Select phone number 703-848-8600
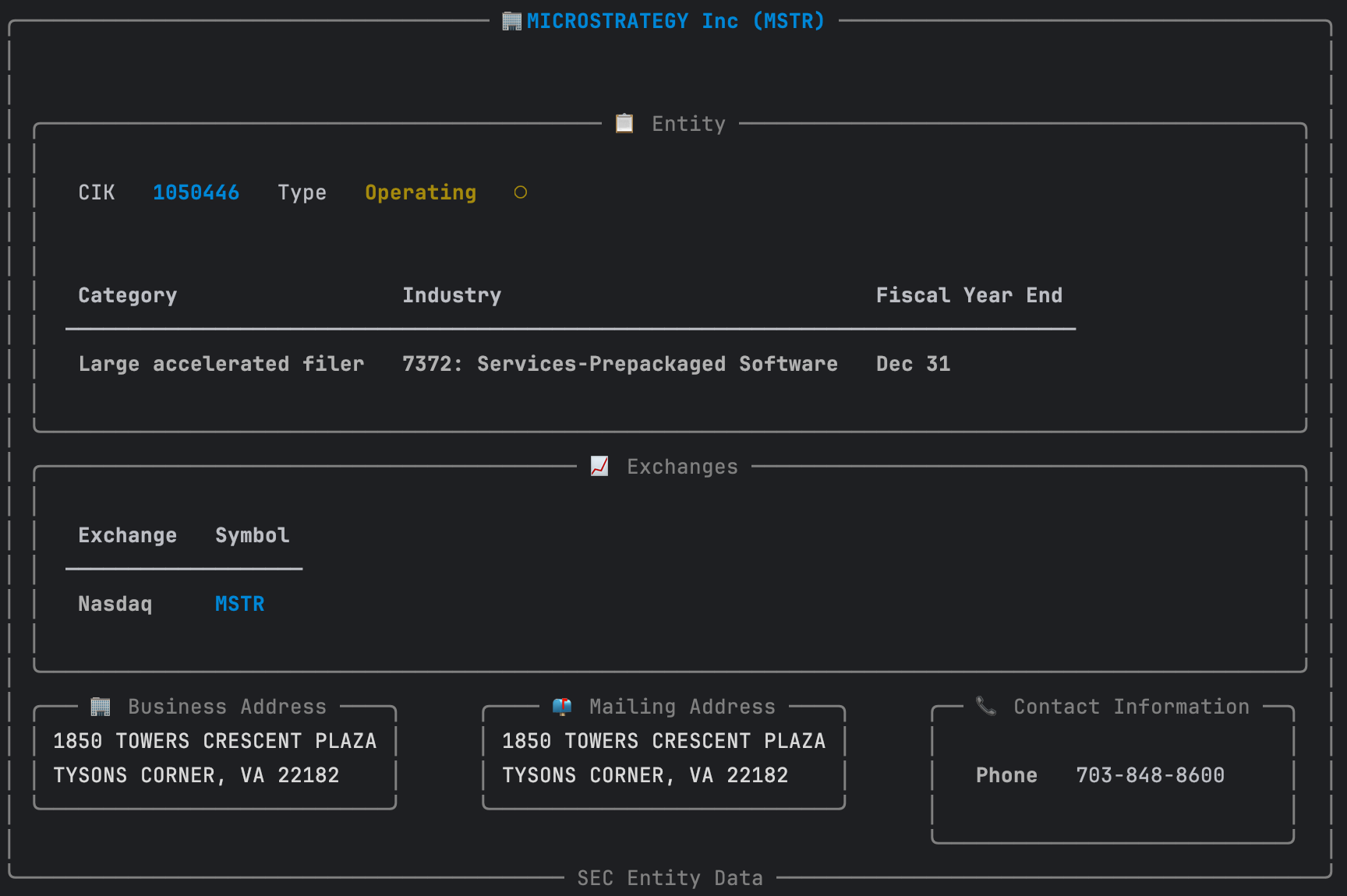 coord(1151,775)
